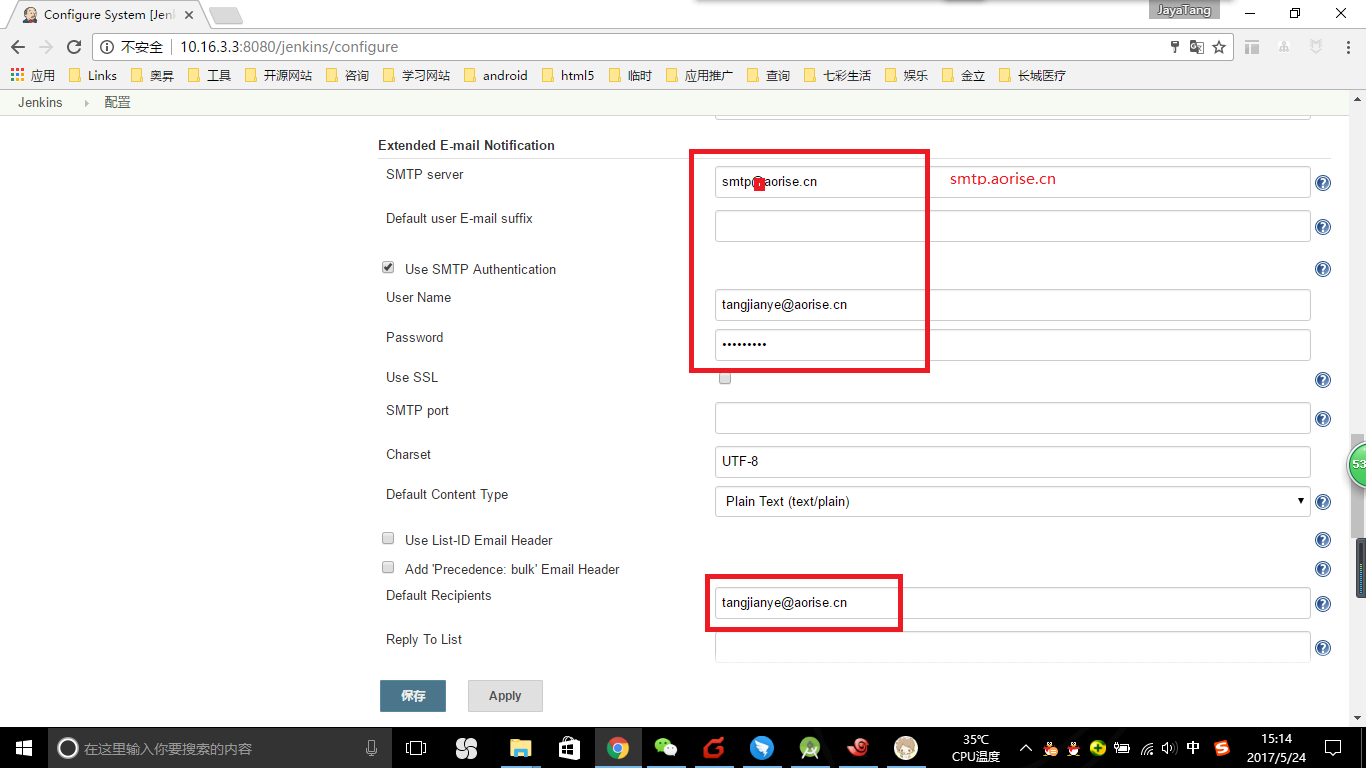Enable the Use SSL checkbox
The width and height of the screenshot is (1366, 768).
[x=725, y=378]
